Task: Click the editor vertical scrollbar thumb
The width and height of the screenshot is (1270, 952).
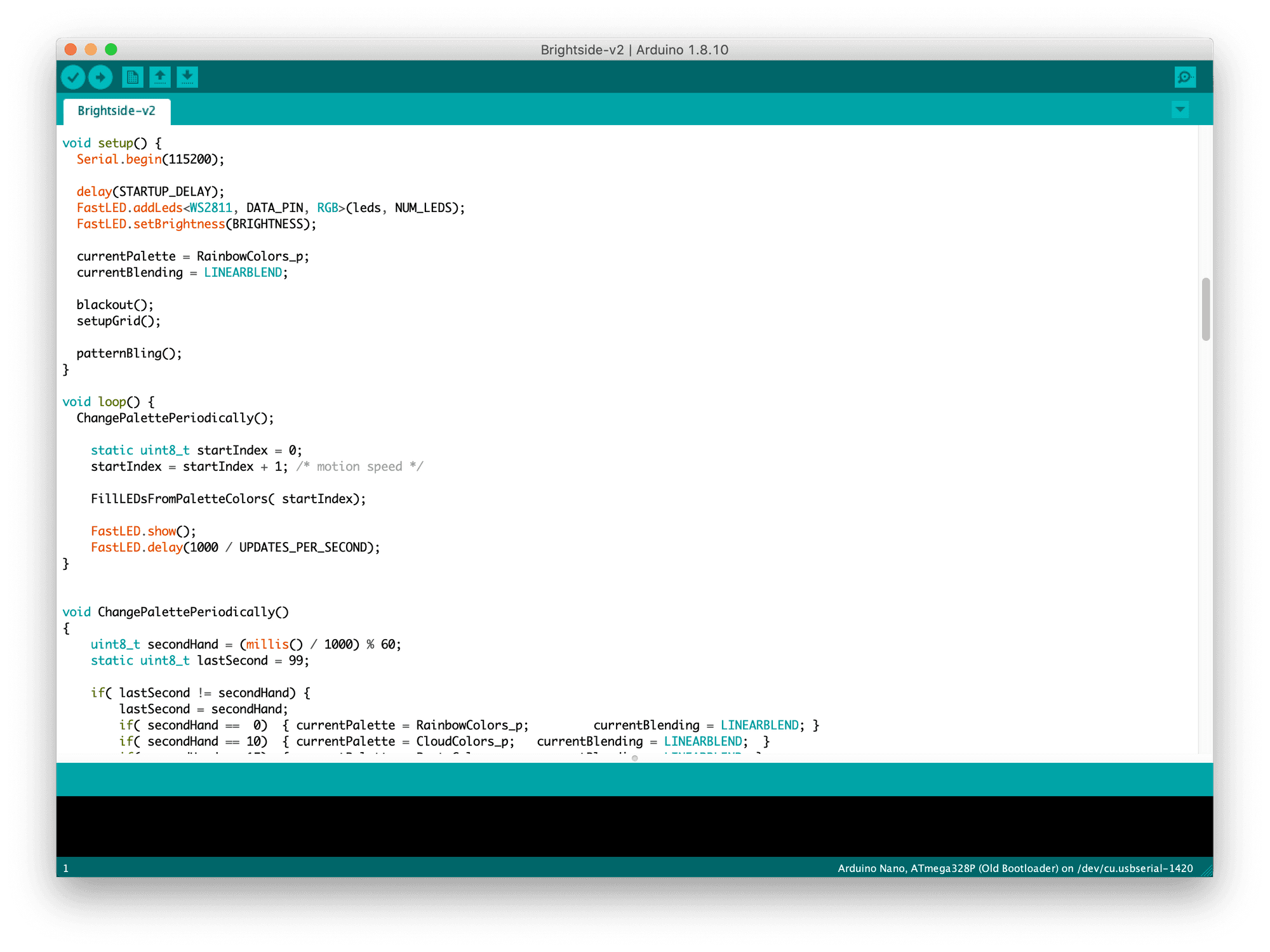Action: tap(1206, 309)
